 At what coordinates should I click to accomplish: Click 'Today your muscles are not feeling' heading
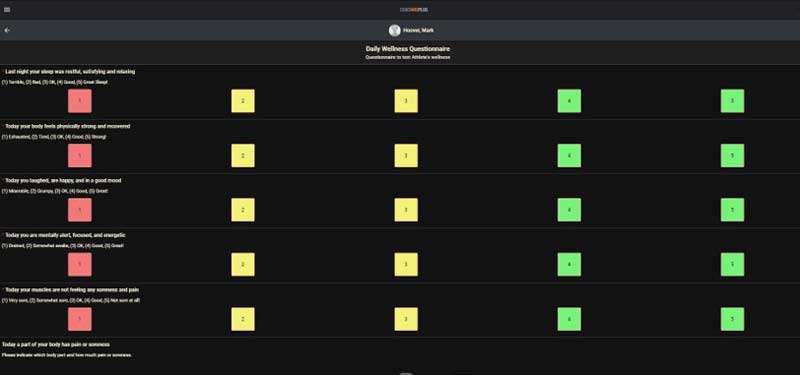click(72, 290)
